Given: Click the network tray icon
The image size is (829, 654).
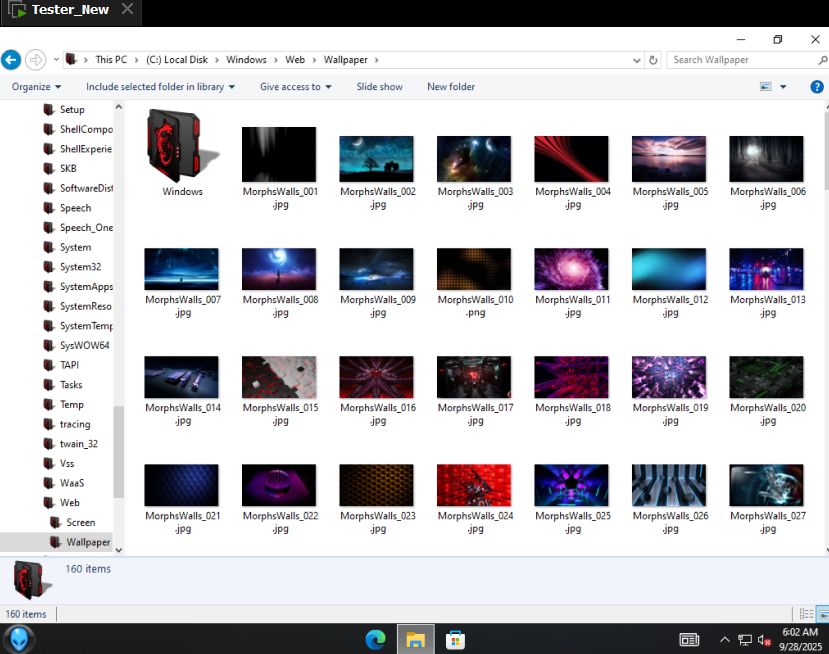Looking at the screenshot, I should click(744, 640).
